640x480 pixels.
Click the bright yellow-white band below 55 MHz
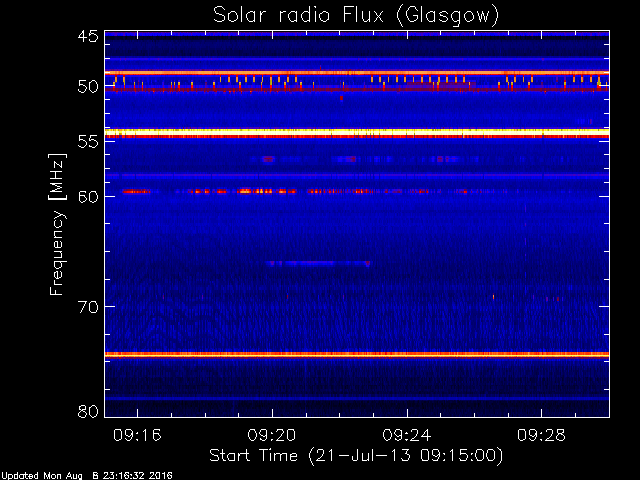point(357,132)
